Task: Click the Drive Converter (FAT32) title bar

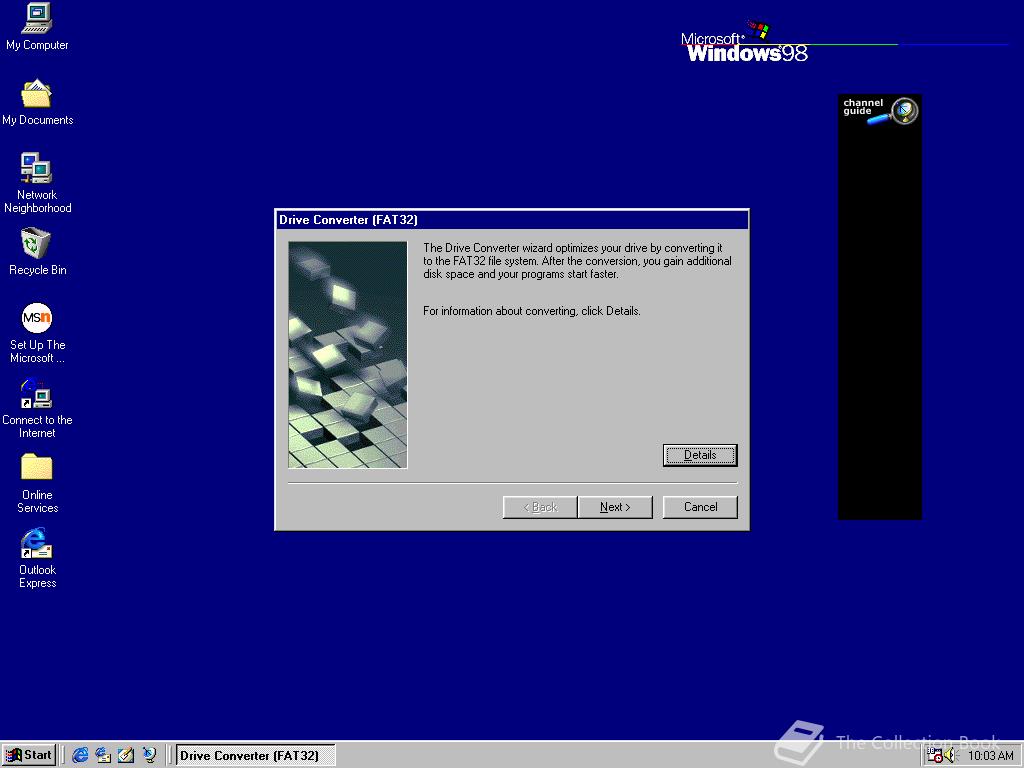Action: [512, 219]
